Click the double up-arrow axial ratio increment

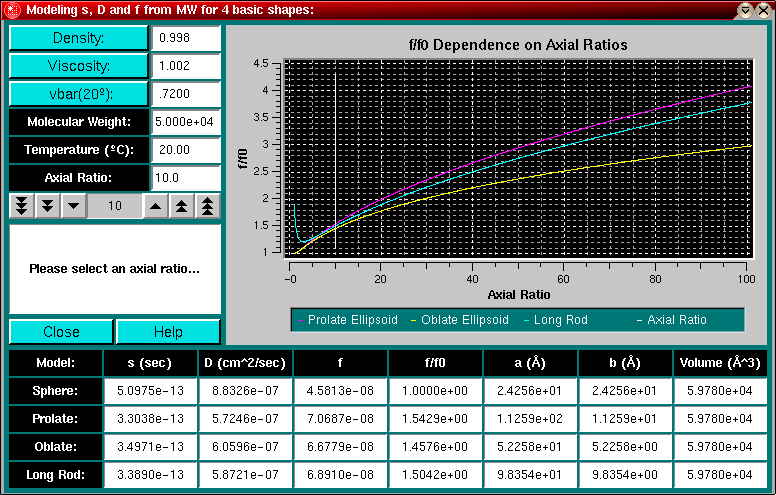coord(181,206)
